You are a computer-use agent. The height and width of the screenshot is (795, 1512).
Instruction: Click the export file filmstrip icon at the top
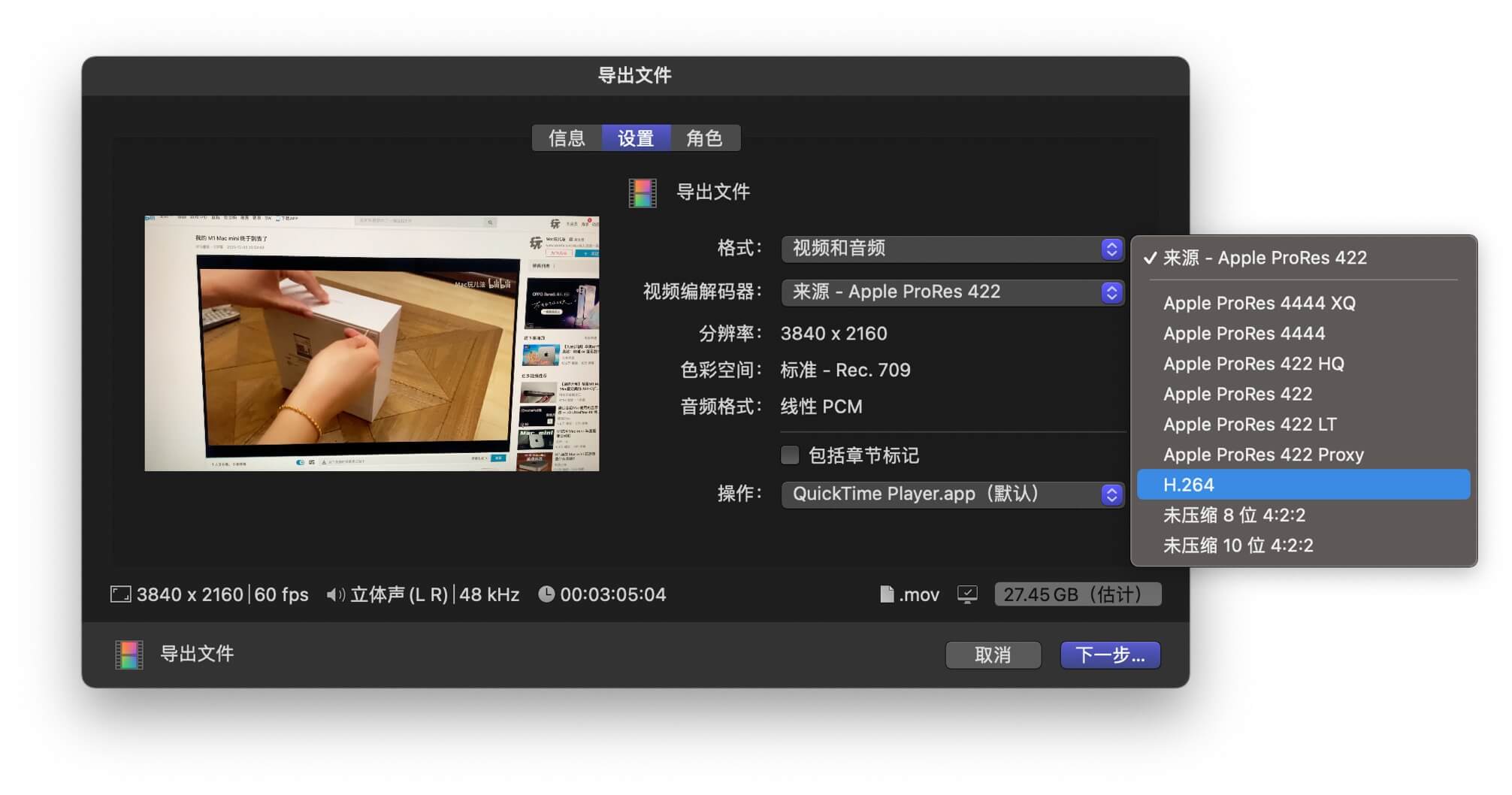(x=643, y=192)
